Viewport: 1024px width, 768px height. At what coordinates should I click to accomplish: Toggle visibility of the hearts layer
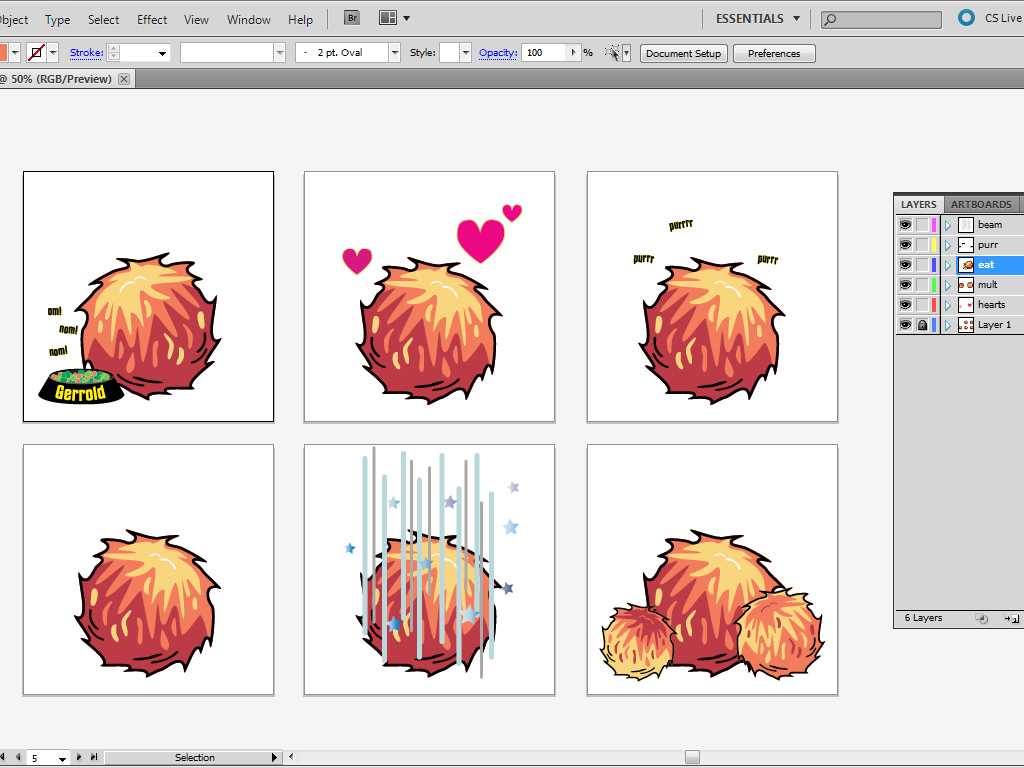[x=905, y=305]
